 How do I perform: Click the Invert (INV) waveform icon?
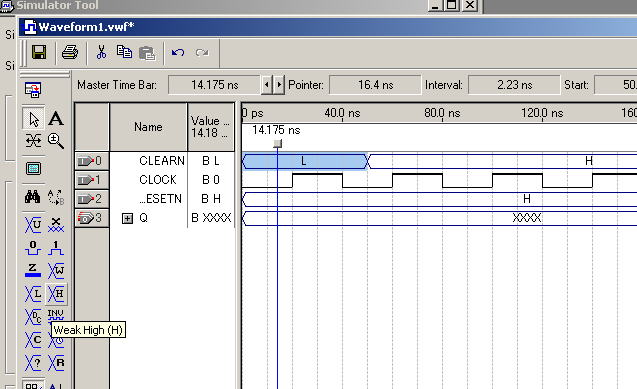[56, 315]
